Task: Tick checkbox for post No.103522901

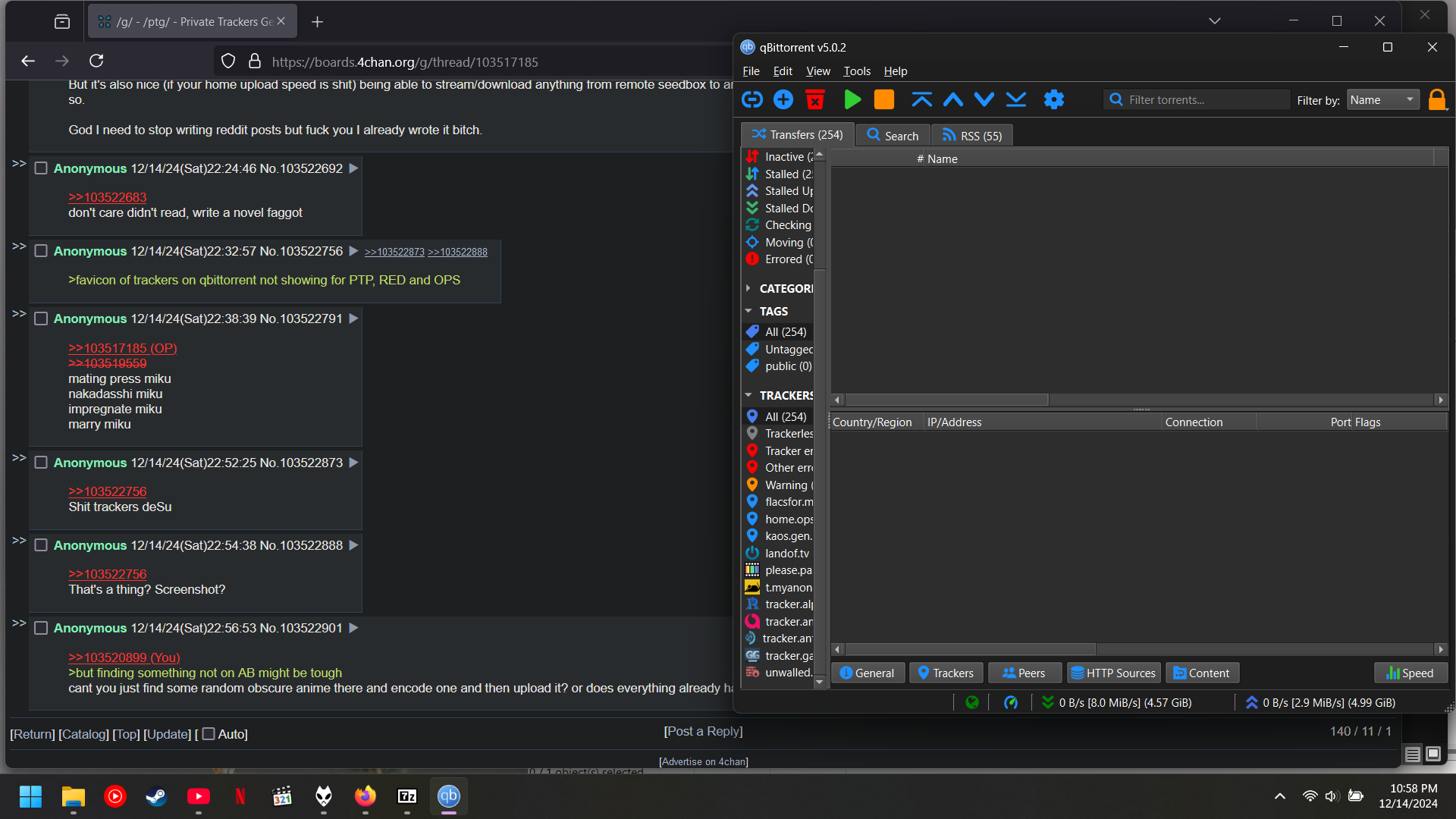Action: tap(41, 628)
